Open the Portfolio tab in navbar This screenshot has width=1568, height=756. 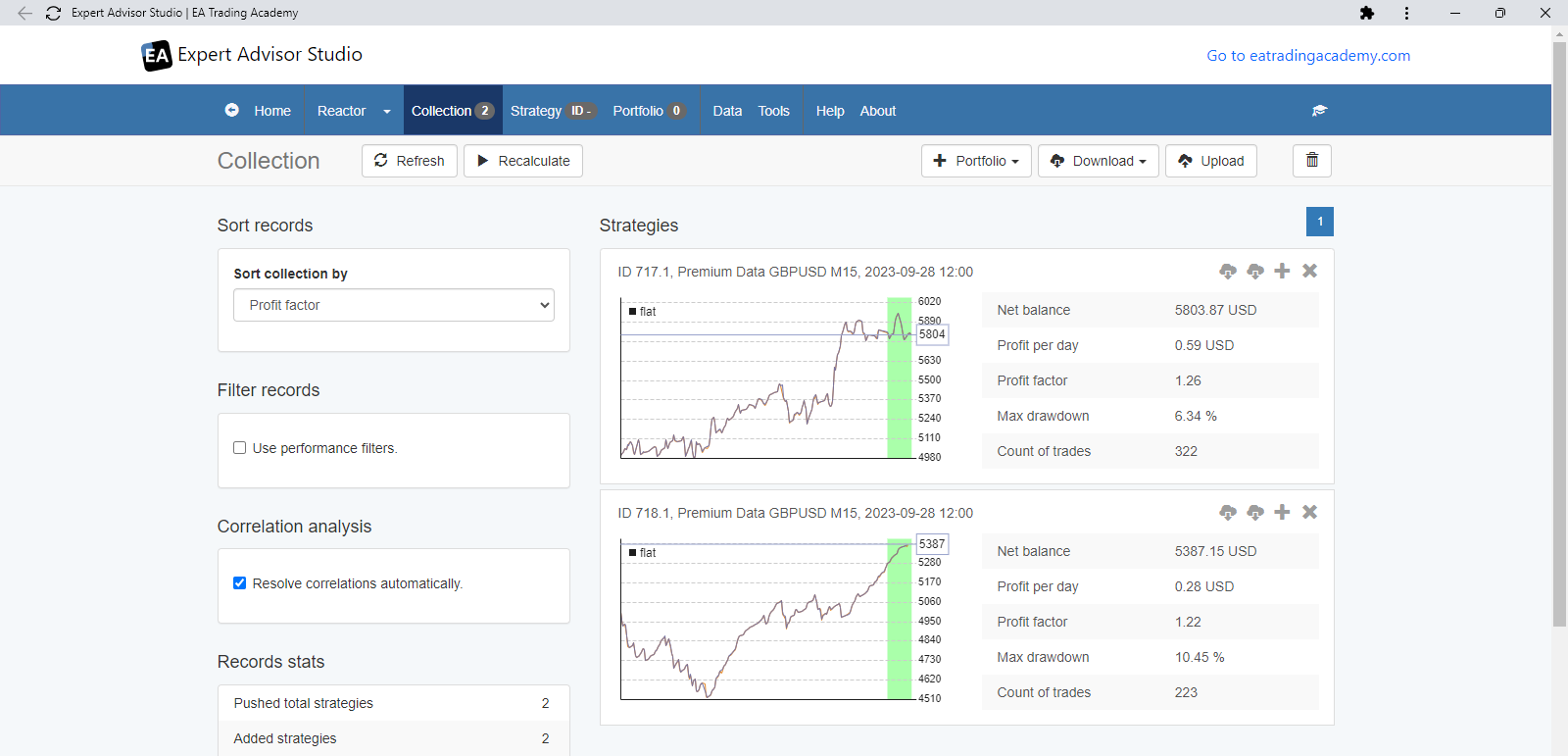(649, 111)
